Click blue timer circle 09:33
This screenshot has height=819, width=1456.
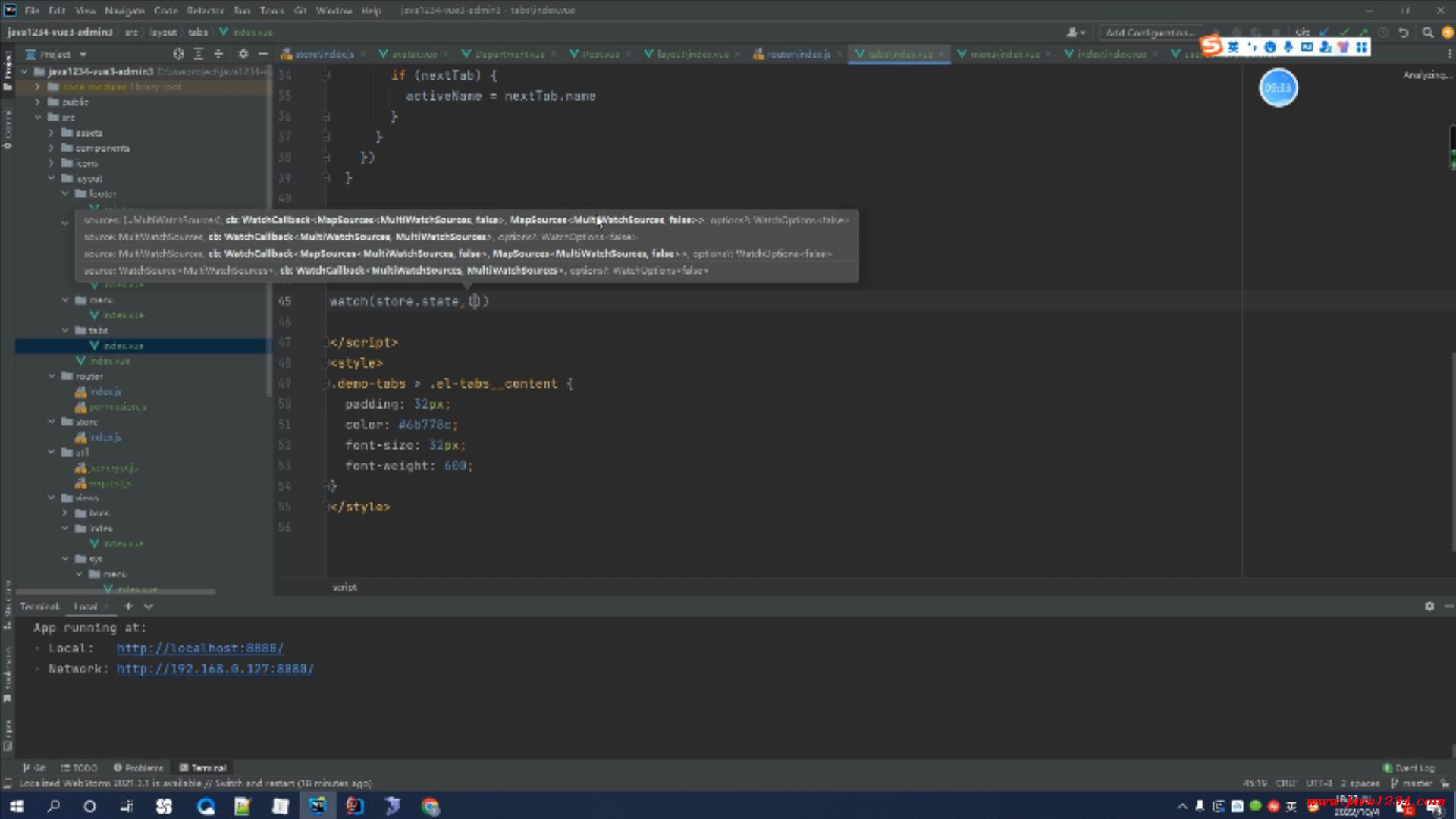coord(1279,88)
